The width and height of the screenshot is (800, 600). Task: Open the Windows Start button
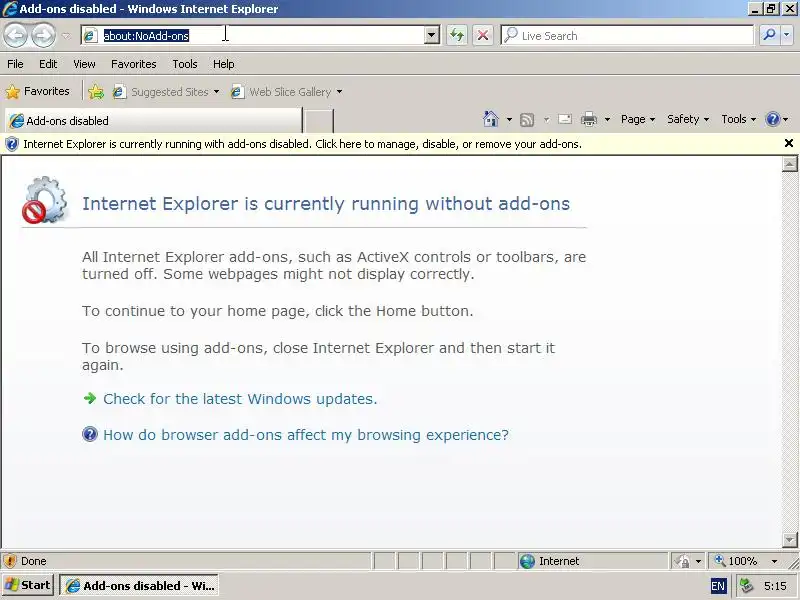click(28, 585)
